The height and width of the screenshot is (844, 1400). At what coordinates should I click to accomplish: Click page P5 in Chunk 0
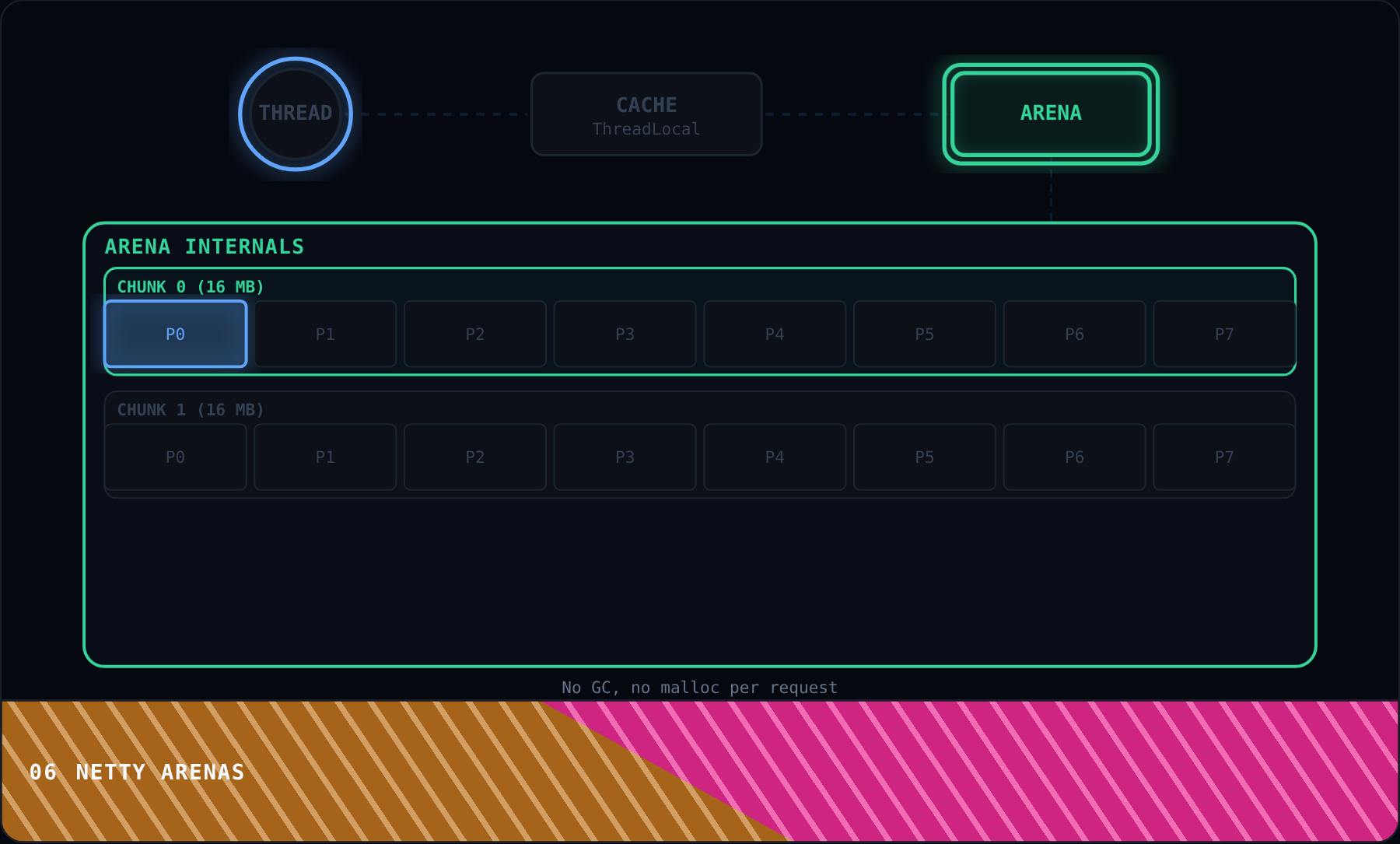[925, 334]
